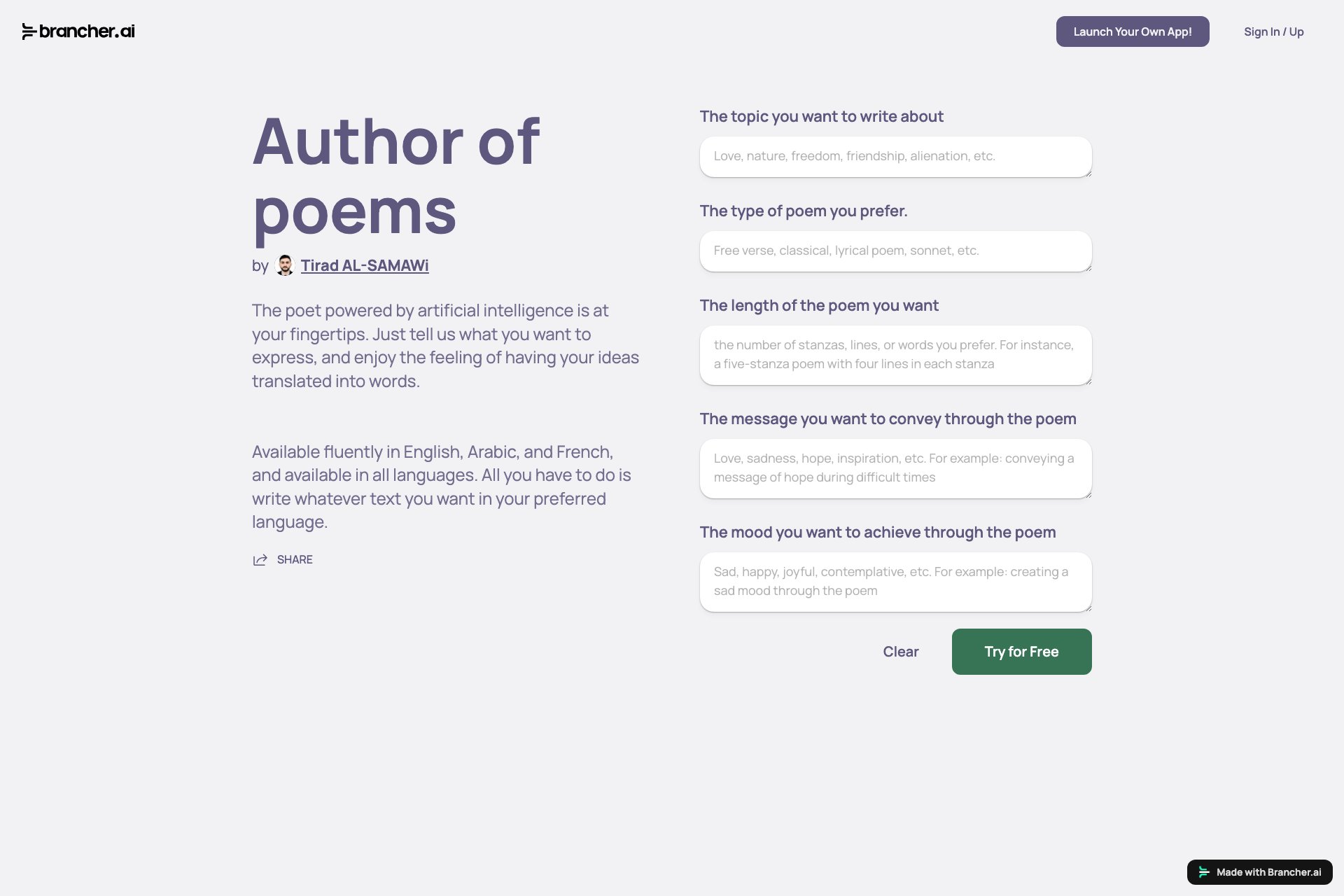The width and height of the screenshot is (1344, 896).
Task: Click the poem type input field
Action: (x=895, y=251)
